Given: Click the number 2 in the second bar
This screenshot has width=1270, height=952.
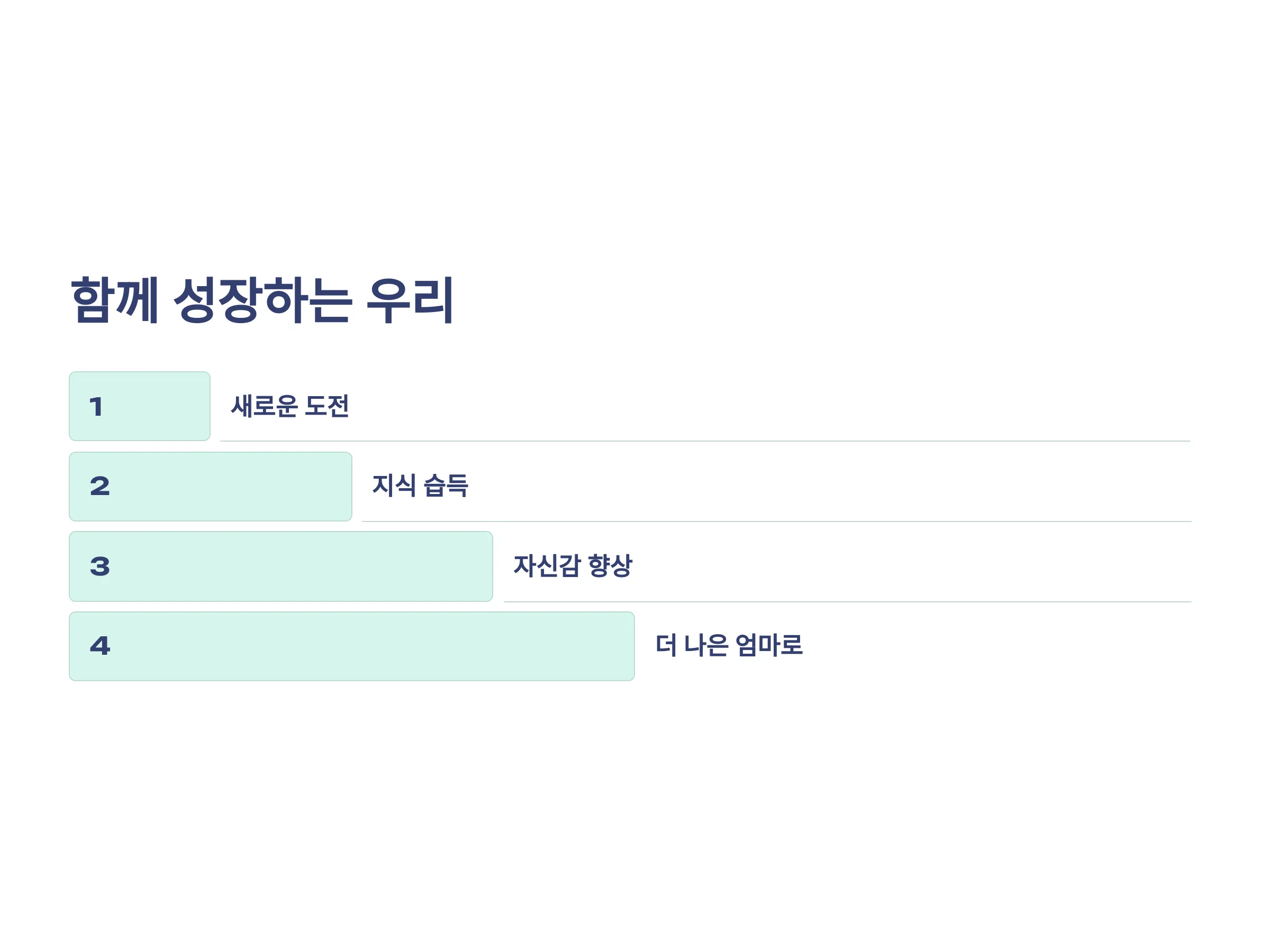Looking at the screenshot, I should 100,486.
